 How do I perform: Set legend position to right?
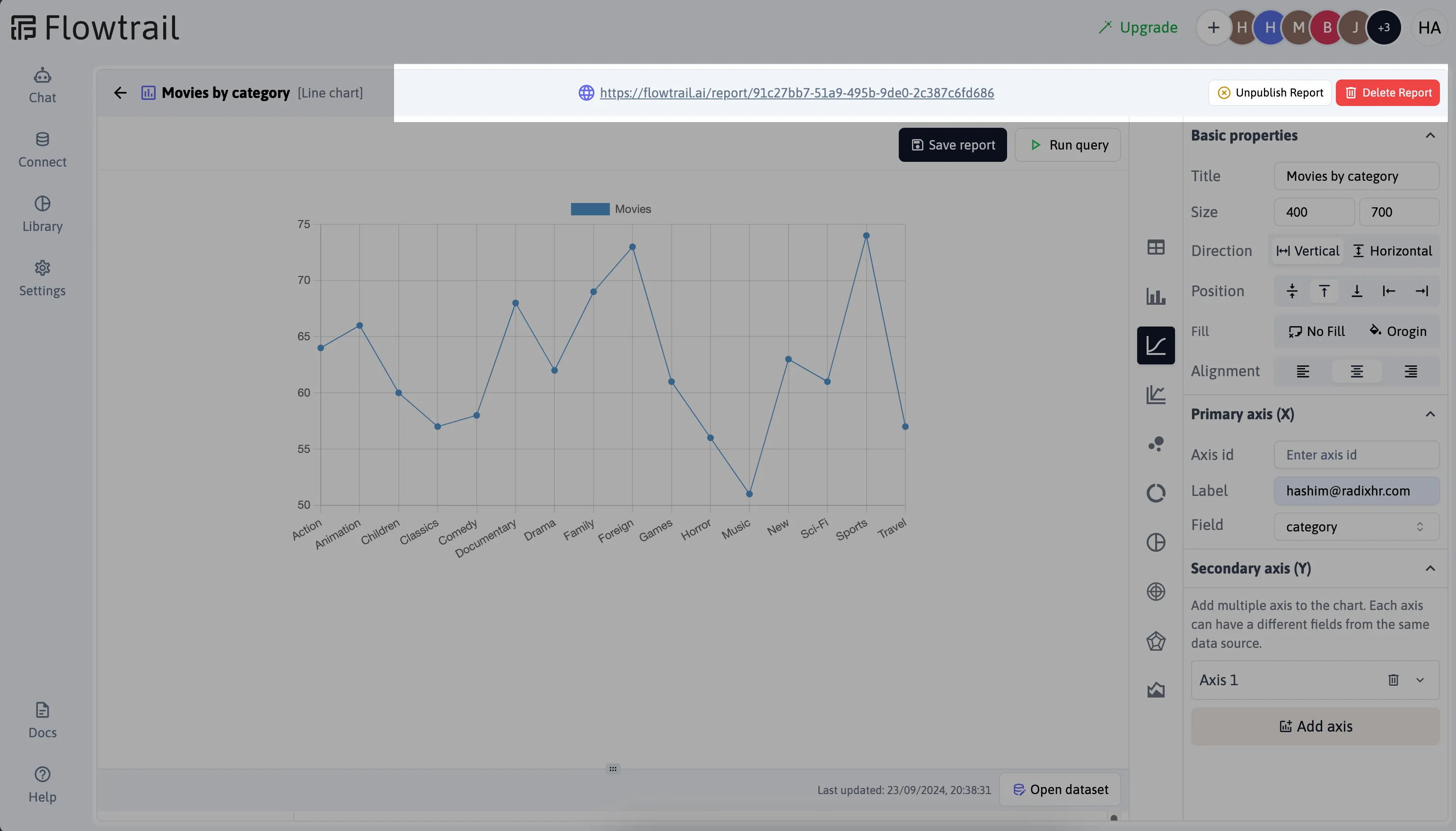point(1421,291)
